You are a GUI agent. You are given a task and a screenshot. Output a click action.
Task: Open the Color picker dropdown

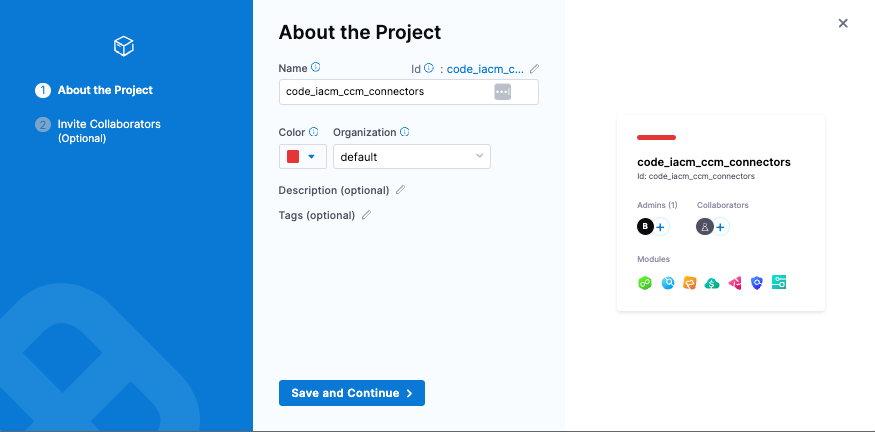coord(311,156)
